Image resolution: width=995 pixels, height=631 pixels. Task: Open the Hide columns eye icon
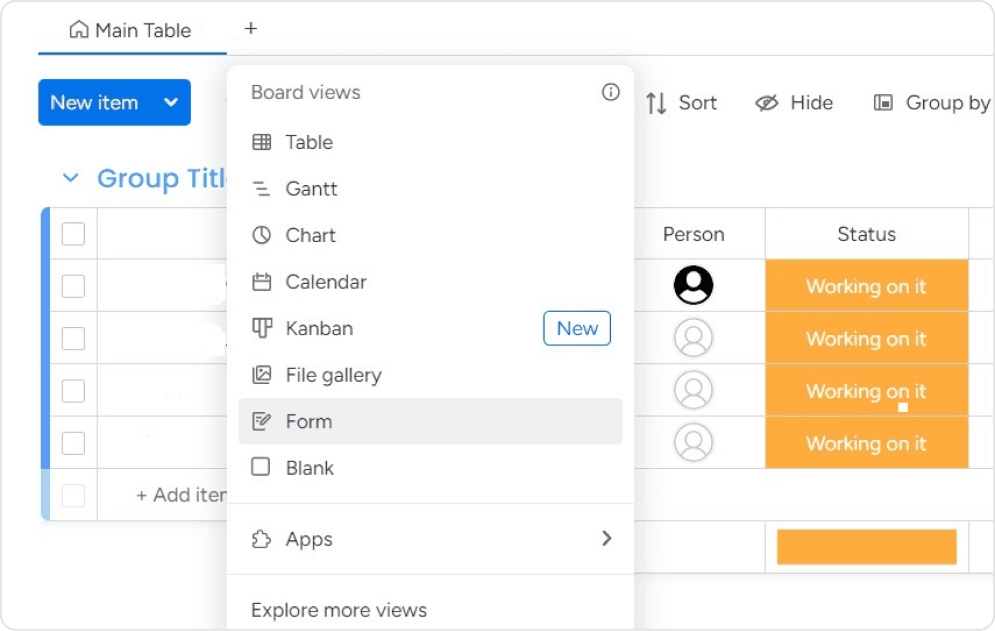[x=767, y=102]
